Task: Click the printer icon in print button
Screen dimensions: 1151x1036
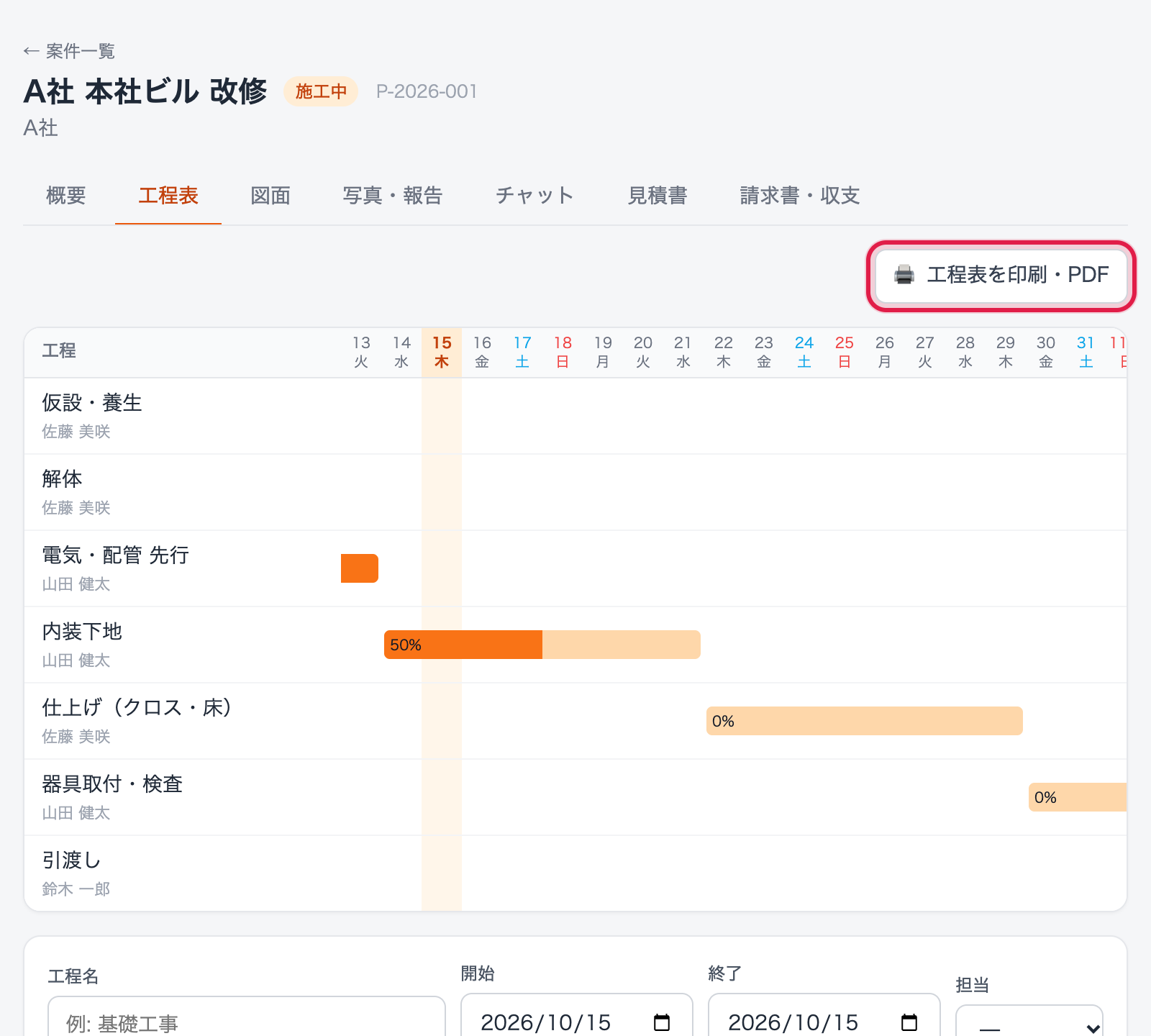Action: coord(904,275)
